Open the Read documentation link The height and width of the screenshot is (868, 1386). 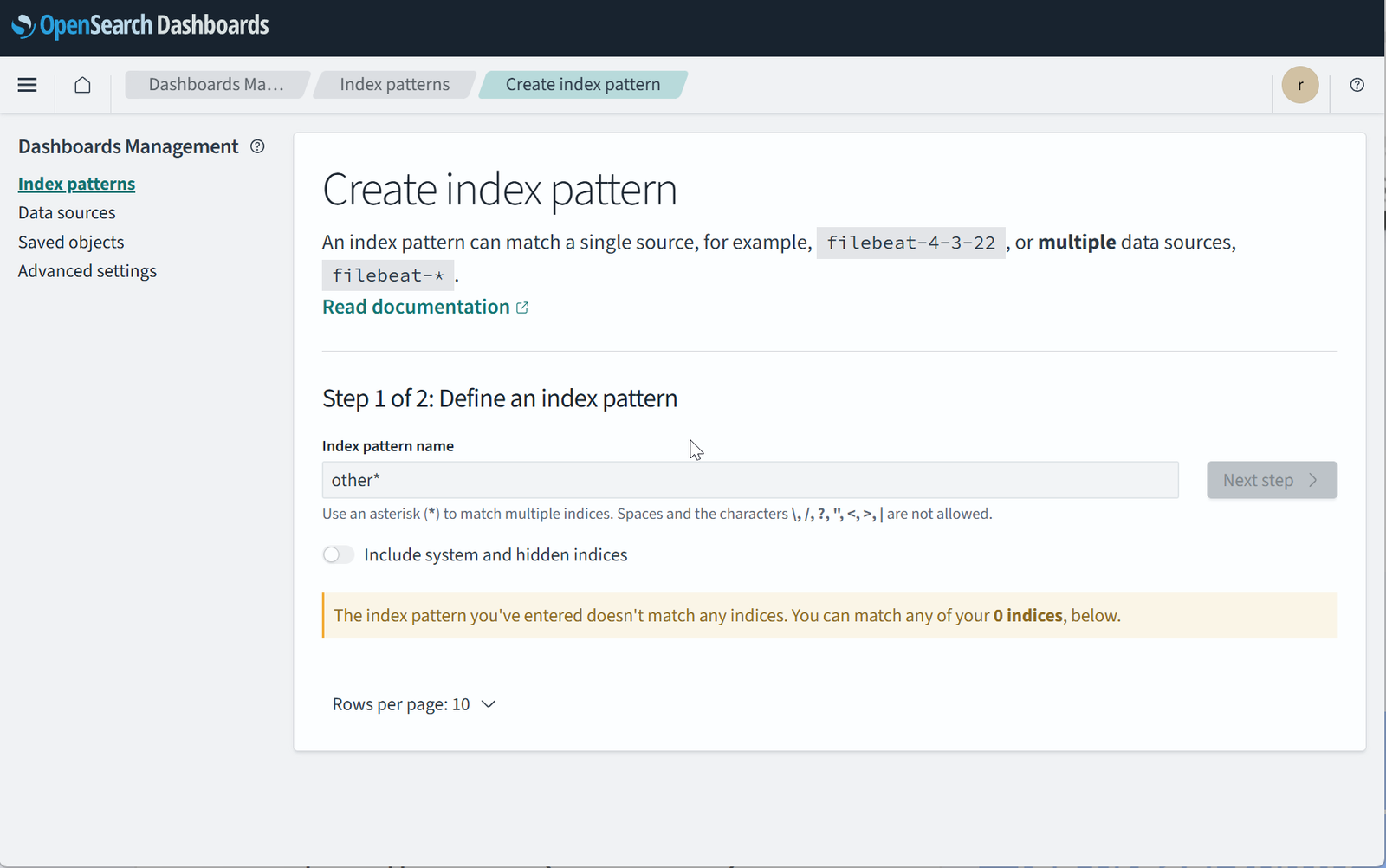(416, 307)
